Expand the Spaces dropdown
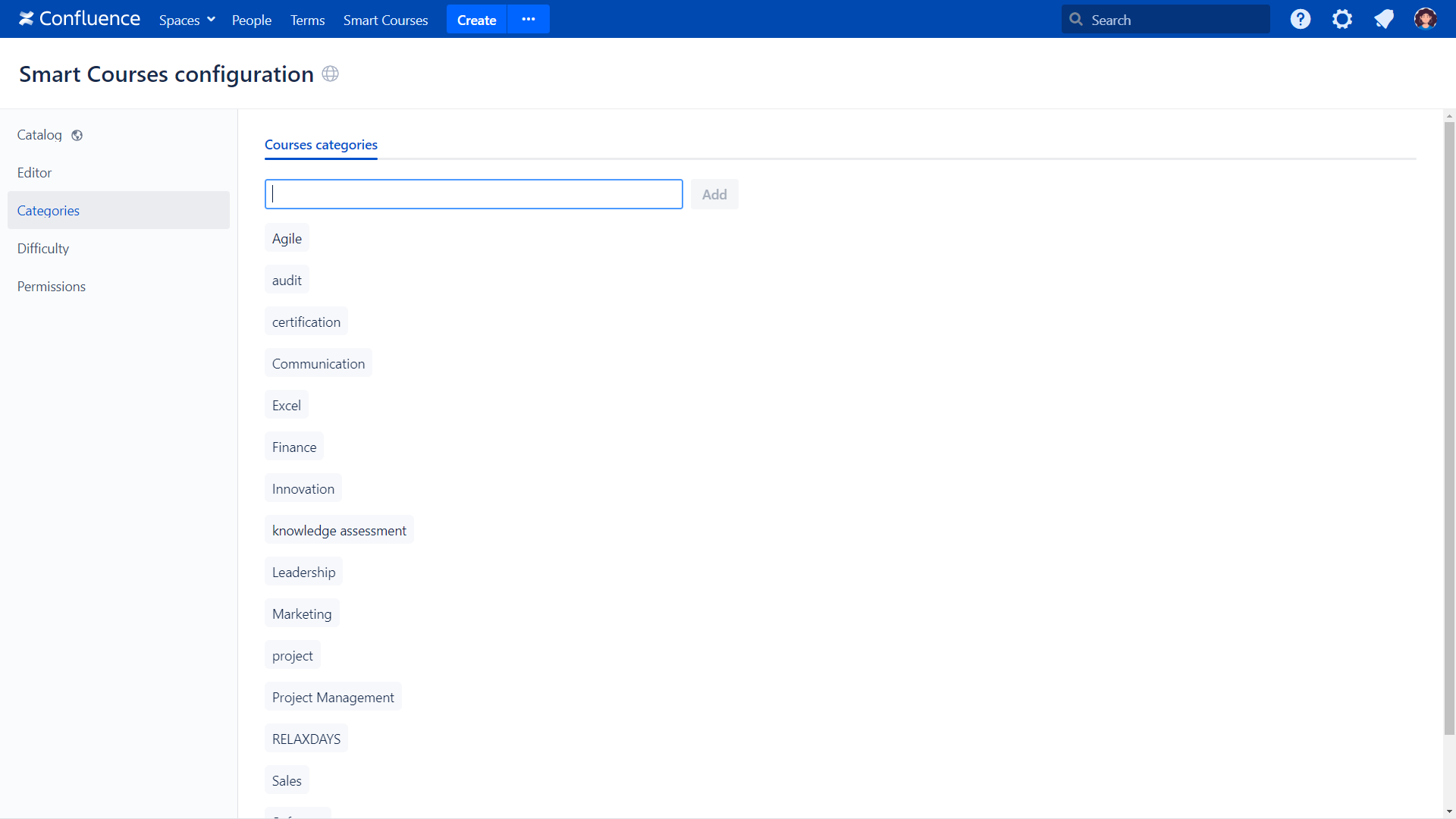 186,20
